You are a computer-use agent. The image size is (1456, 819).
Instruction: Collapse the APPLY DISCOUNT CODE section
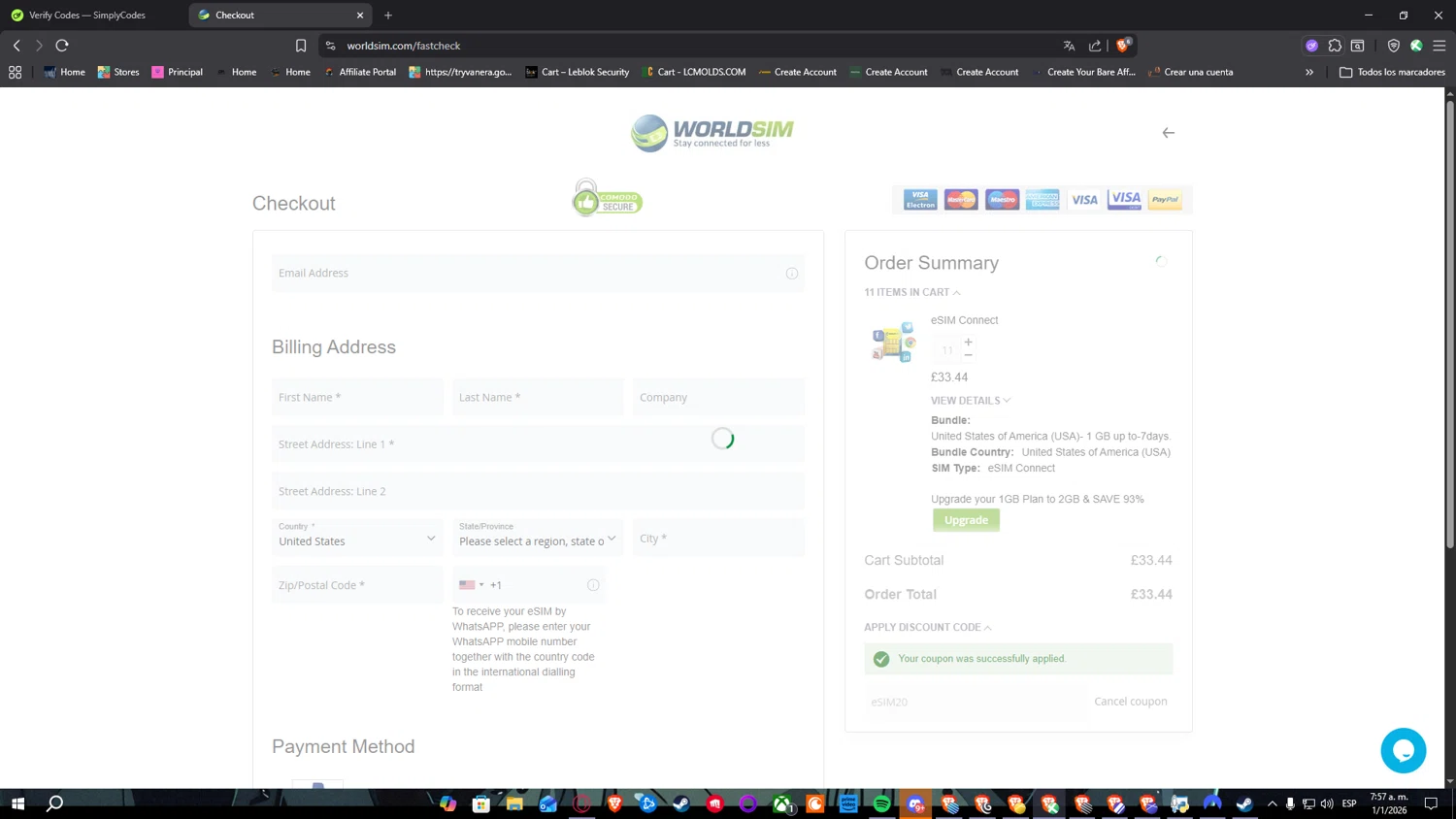point(928,628)
